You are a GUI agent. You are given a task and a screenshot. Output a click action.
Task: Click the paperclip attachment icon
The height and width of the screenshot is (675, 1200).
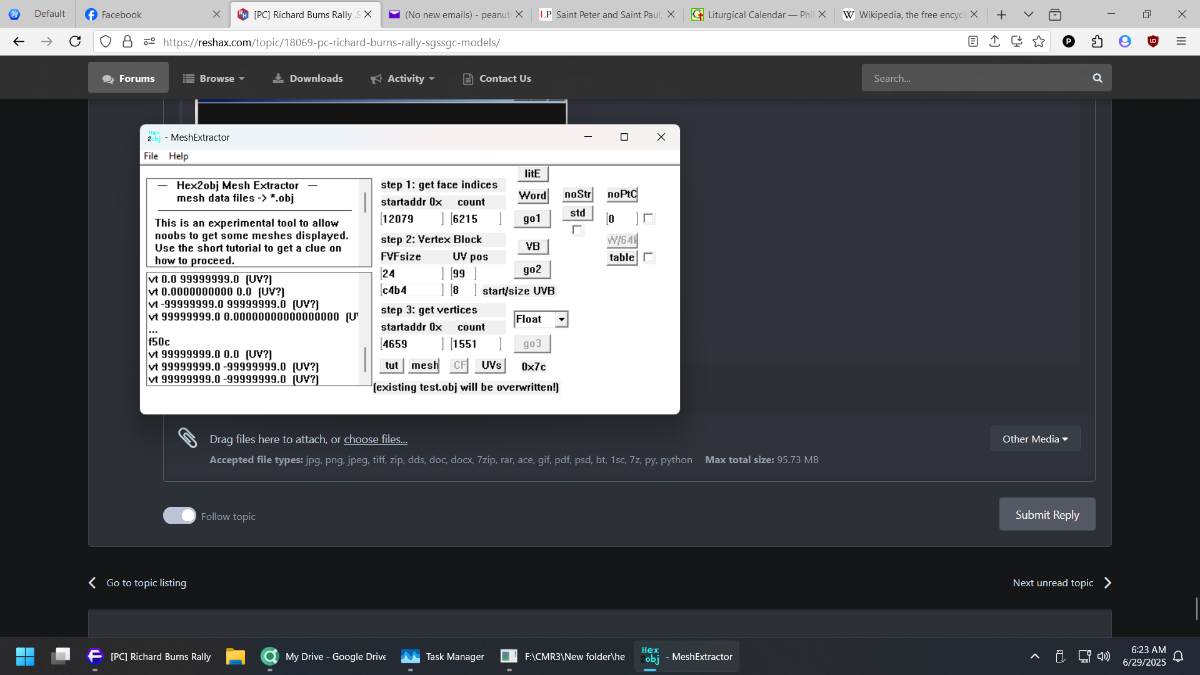(x=187, y=437)
